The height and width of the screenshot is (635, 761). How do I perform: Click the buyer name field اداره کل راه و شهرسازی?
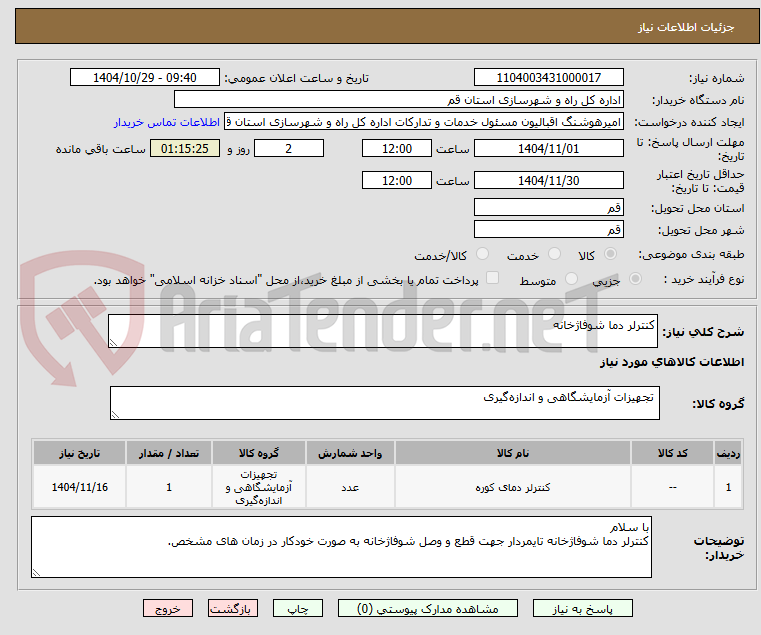[398, 100]
